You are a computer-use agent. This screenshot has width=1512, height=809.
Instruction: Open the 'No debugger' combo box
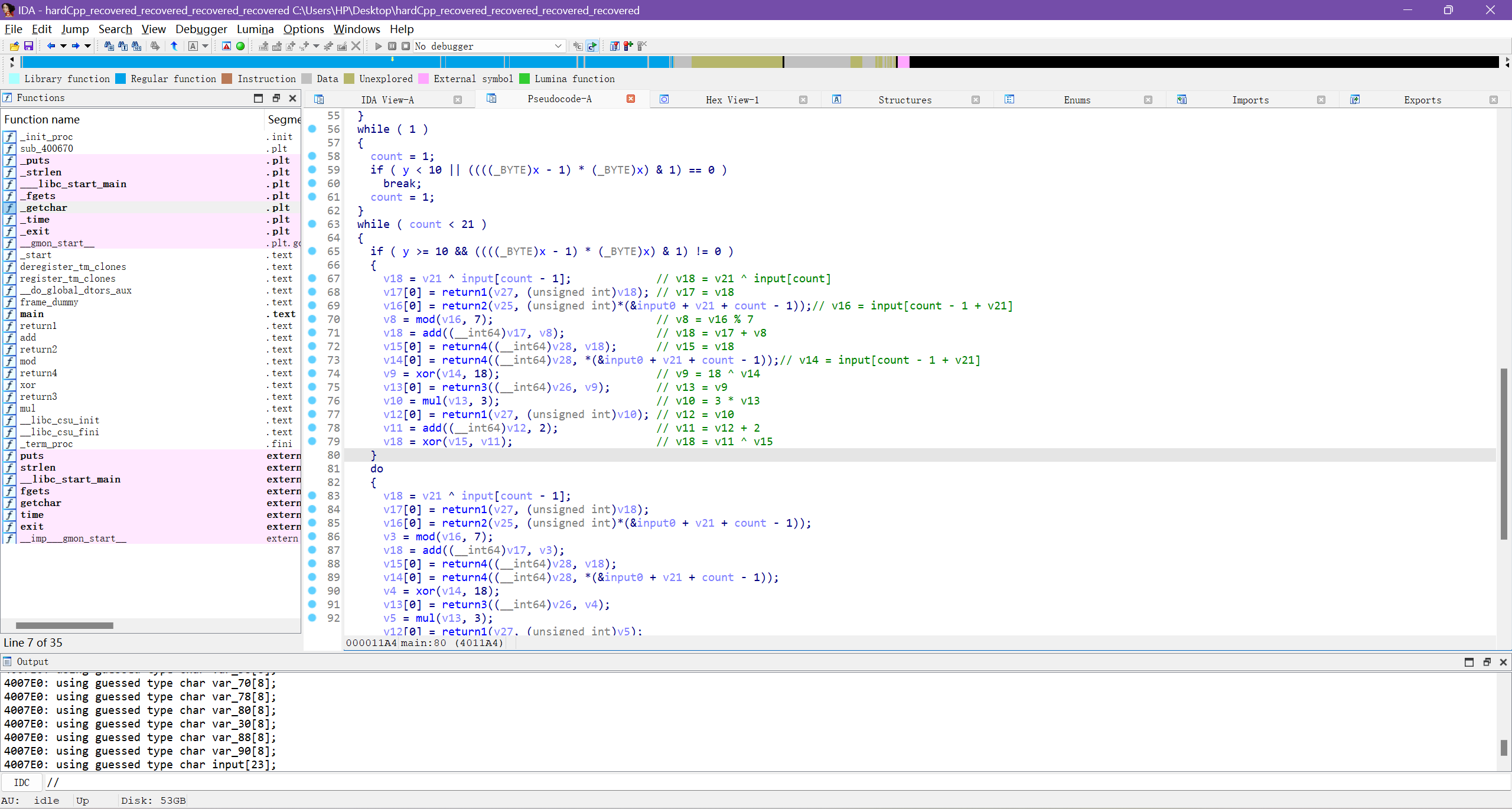pos(489,46)
